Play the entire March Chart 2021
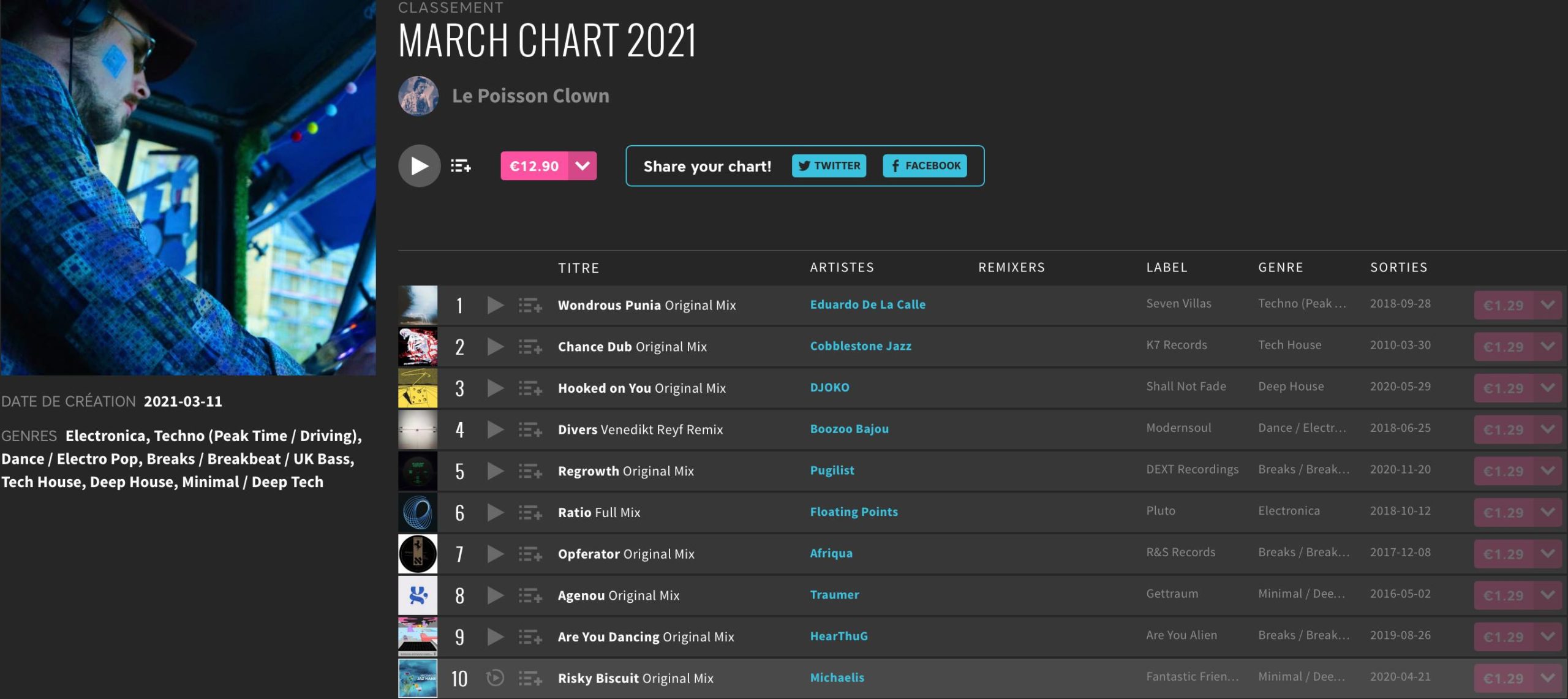The height and width of the screenshot is (699, 1568). coord(419,165)
